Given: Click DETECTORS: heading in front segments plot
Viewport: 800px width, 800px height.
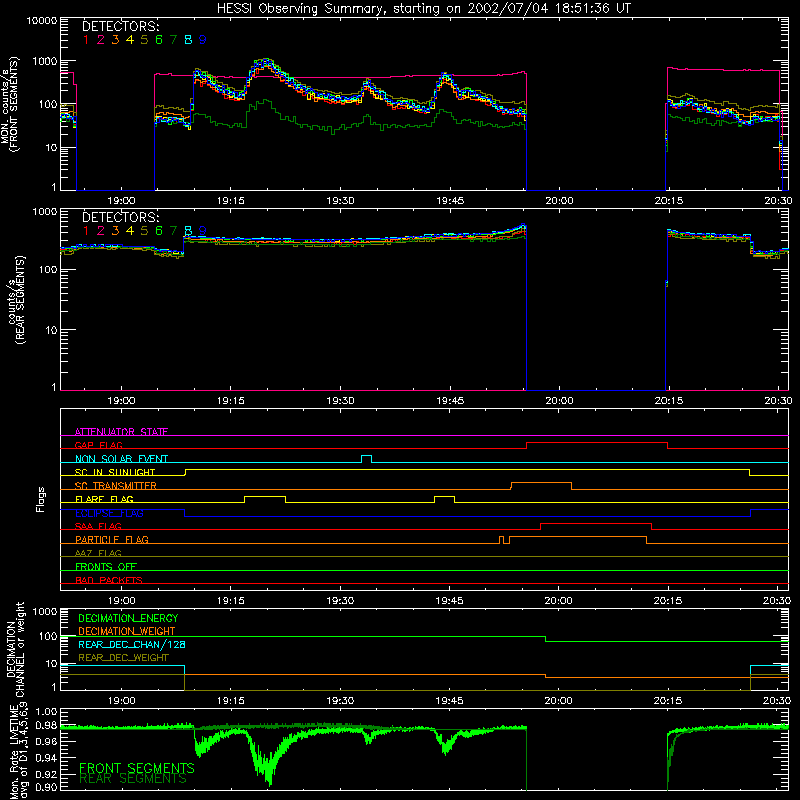Looking at the screenshot, I should pyautogui.click(x=120, y=26).
